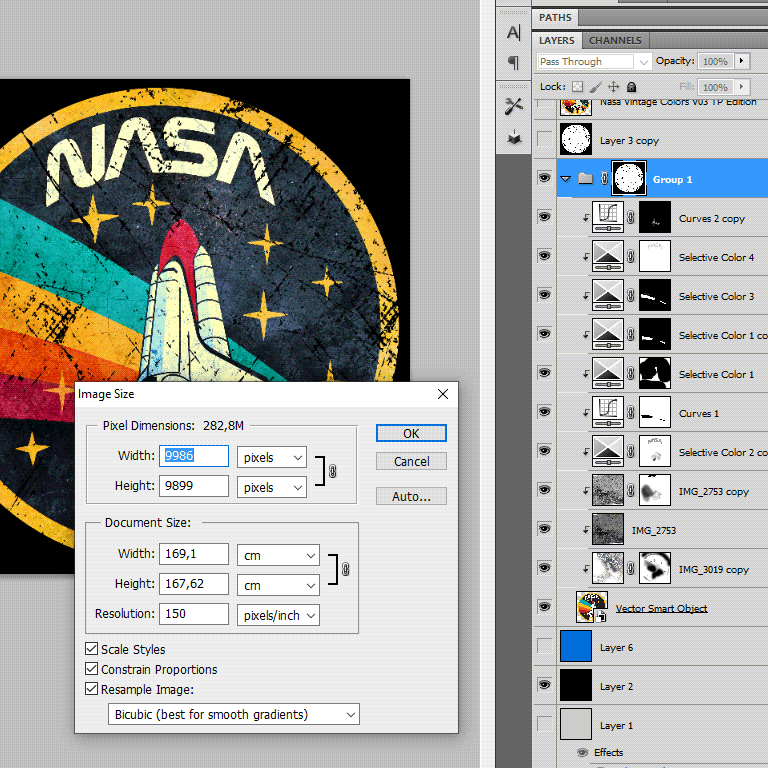Uncheck Scale Styles checkbox
This screenshot has height=768, width=768.
click(92, 649)
